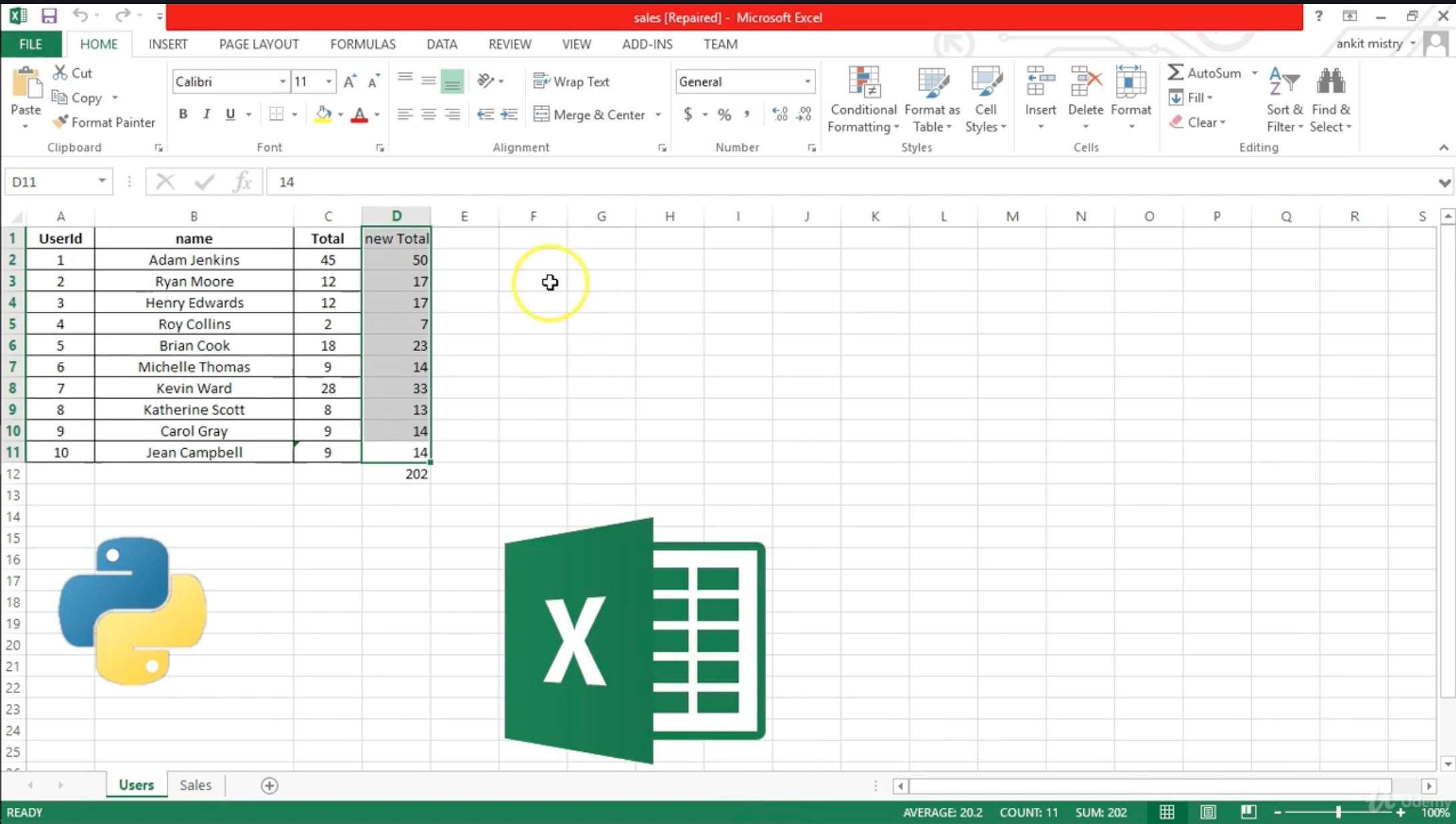Screen dimensions: 1456x824
Task: Click Format as Table
Action: 932,99
